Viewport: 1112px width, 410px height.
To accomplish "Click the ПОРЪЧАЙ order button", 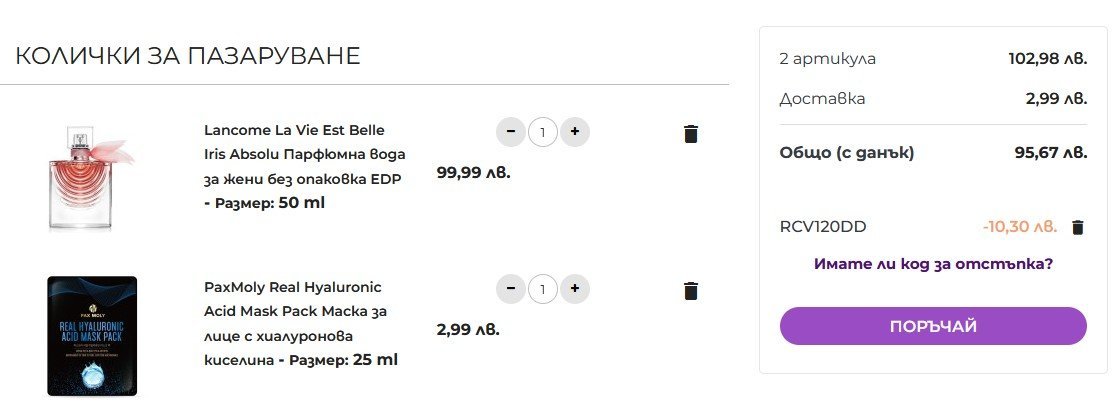I will tap(933, 326).
